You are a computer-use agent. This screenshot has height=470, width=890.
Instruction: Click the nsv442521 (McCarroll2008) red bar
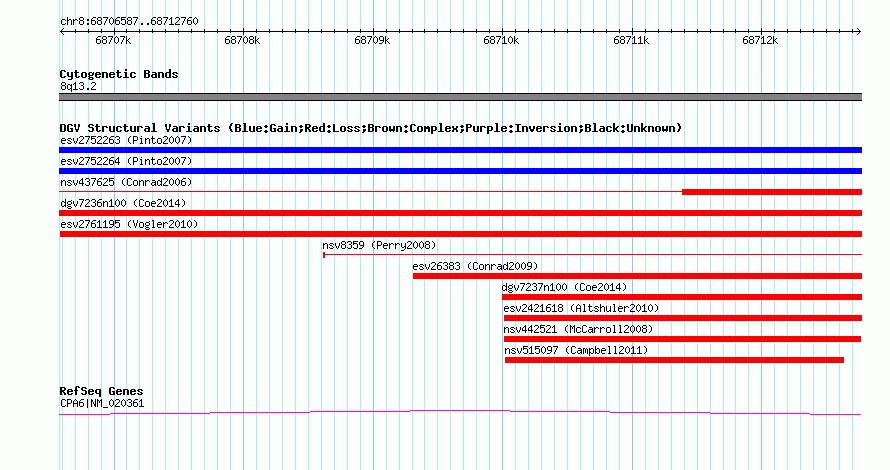pos(682,339)
